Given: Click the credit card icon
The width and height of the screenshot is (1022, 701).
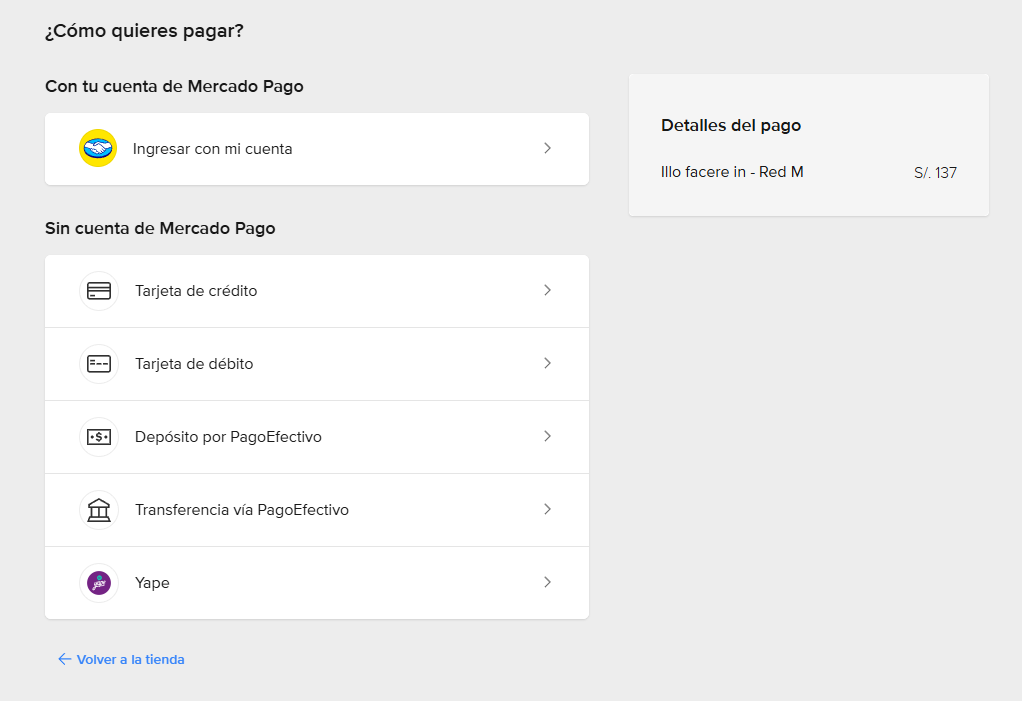Looking at the screenshot, I should (x=99, y=291).
